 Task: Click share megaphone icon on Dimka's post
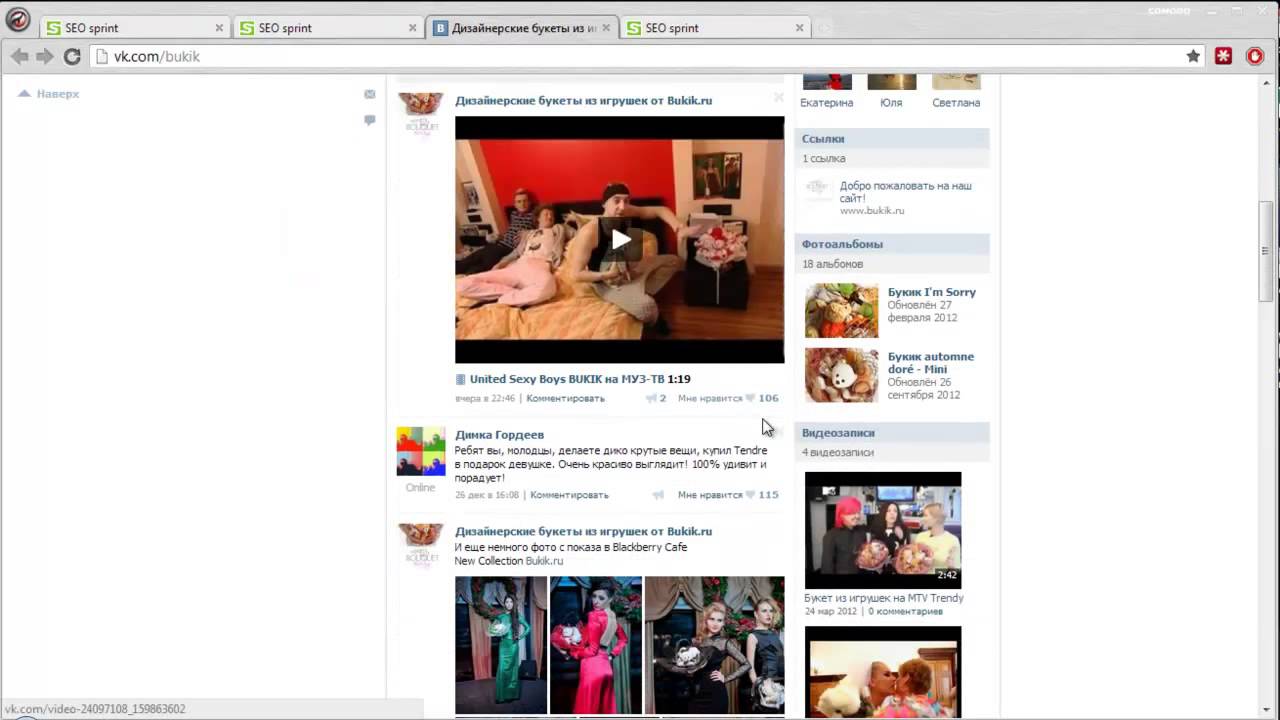658,495
